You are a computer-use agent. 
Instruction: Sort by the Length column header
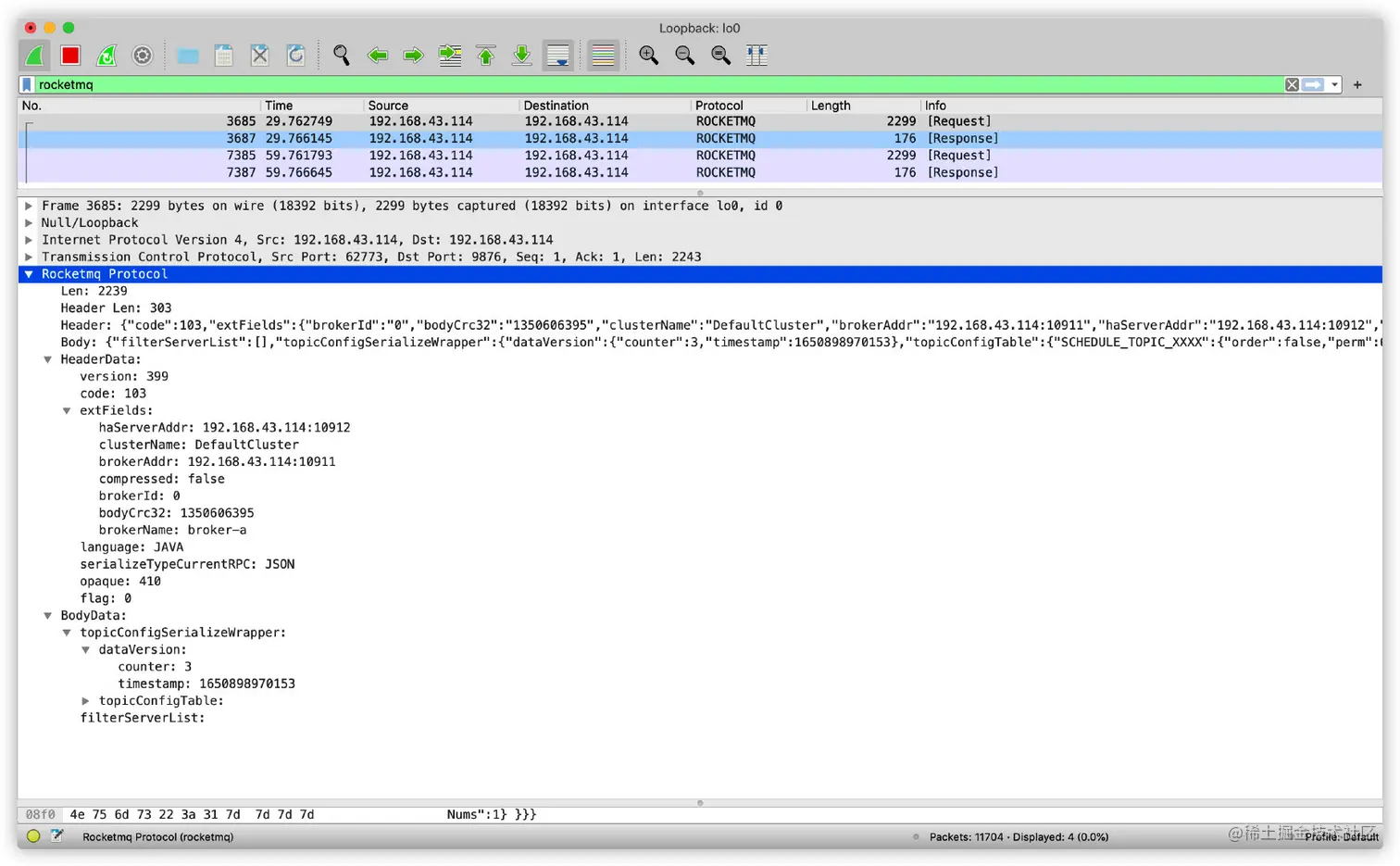(863, 106)
